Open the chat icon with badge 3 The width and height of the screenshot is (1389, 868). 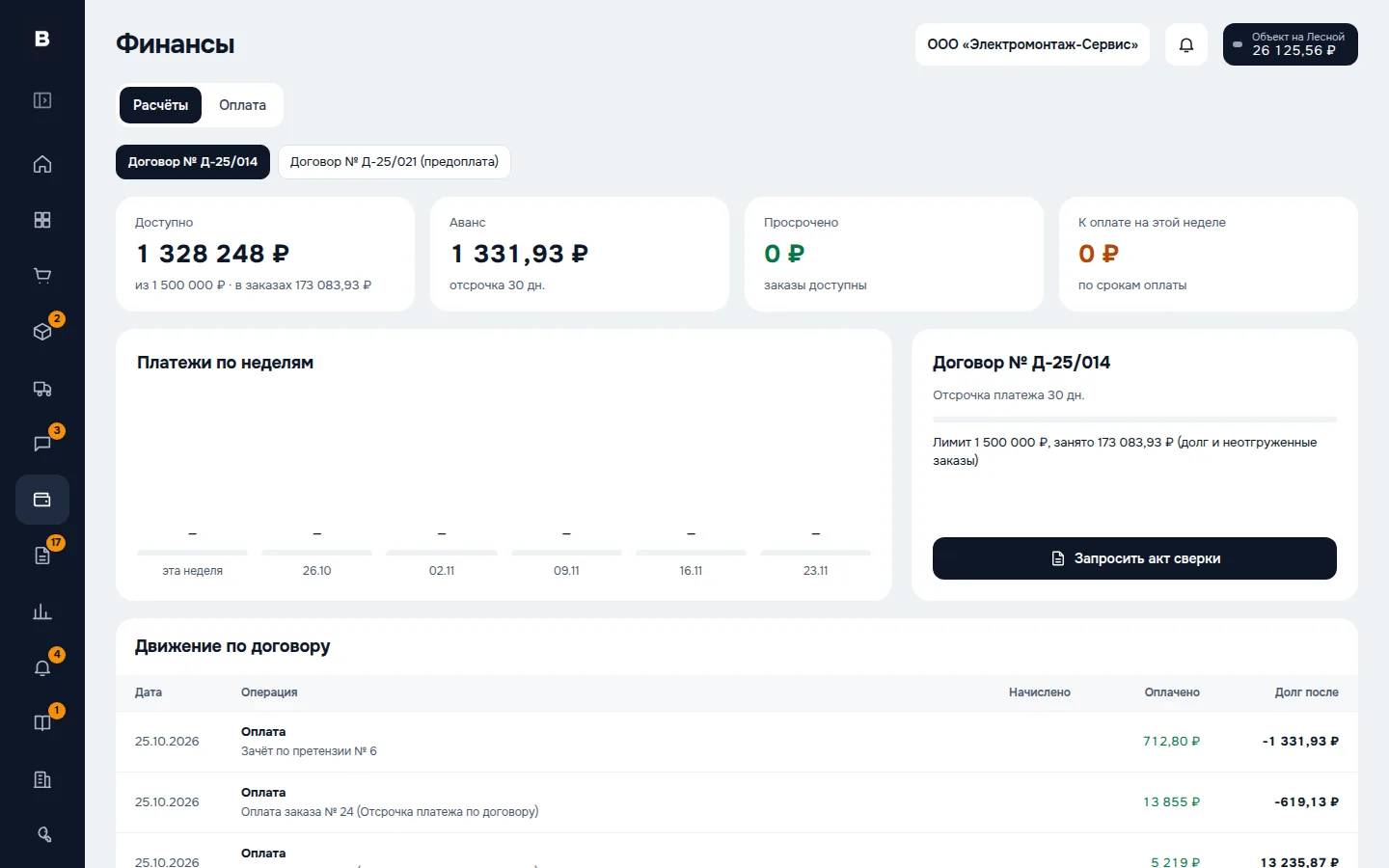tap(42, 444)
